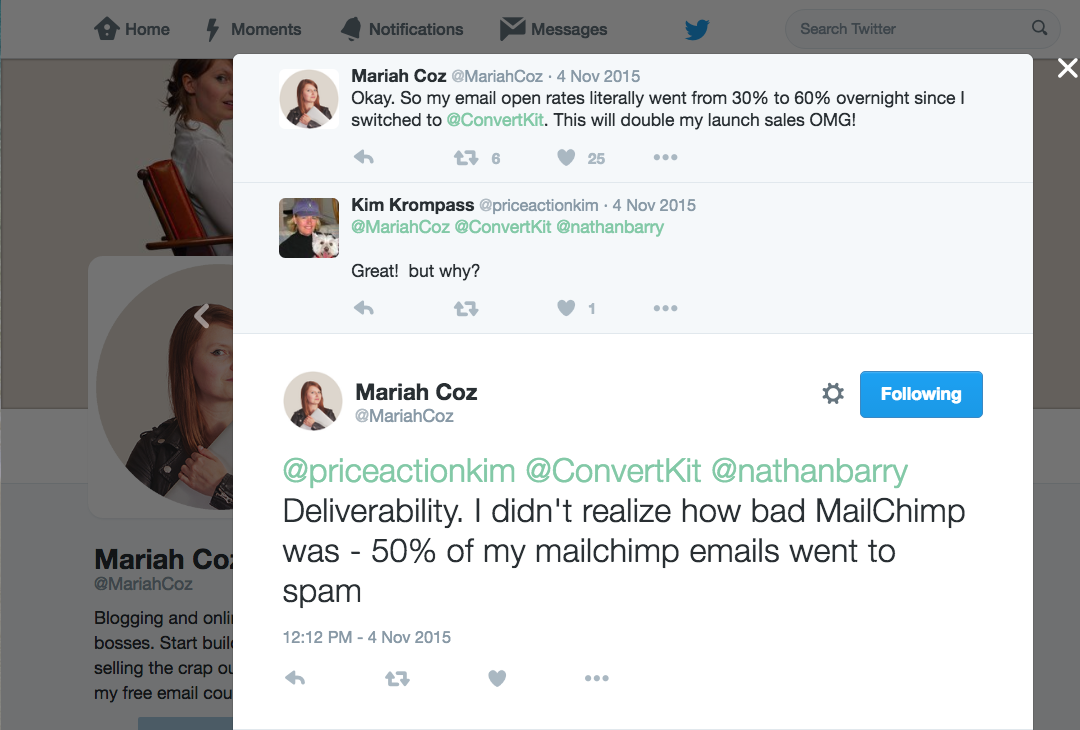Open more options on Mariah's first tweet
This screenshot has width=1080, height=730.
665,158
